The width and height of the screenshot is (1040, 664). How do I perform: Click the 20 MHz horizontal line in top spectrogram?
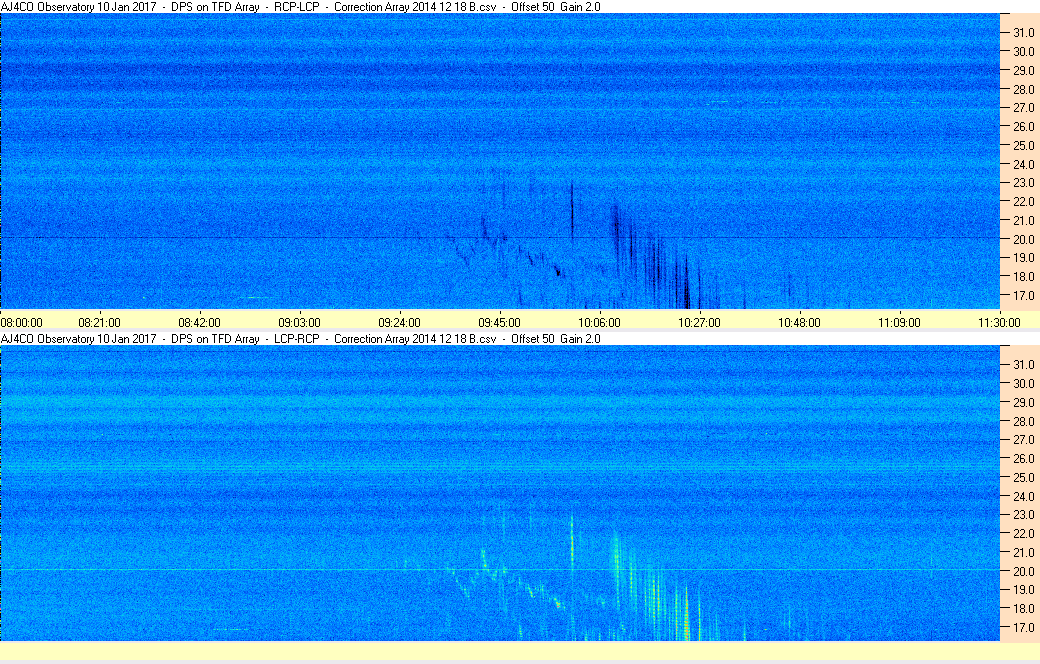coord(499,237)
